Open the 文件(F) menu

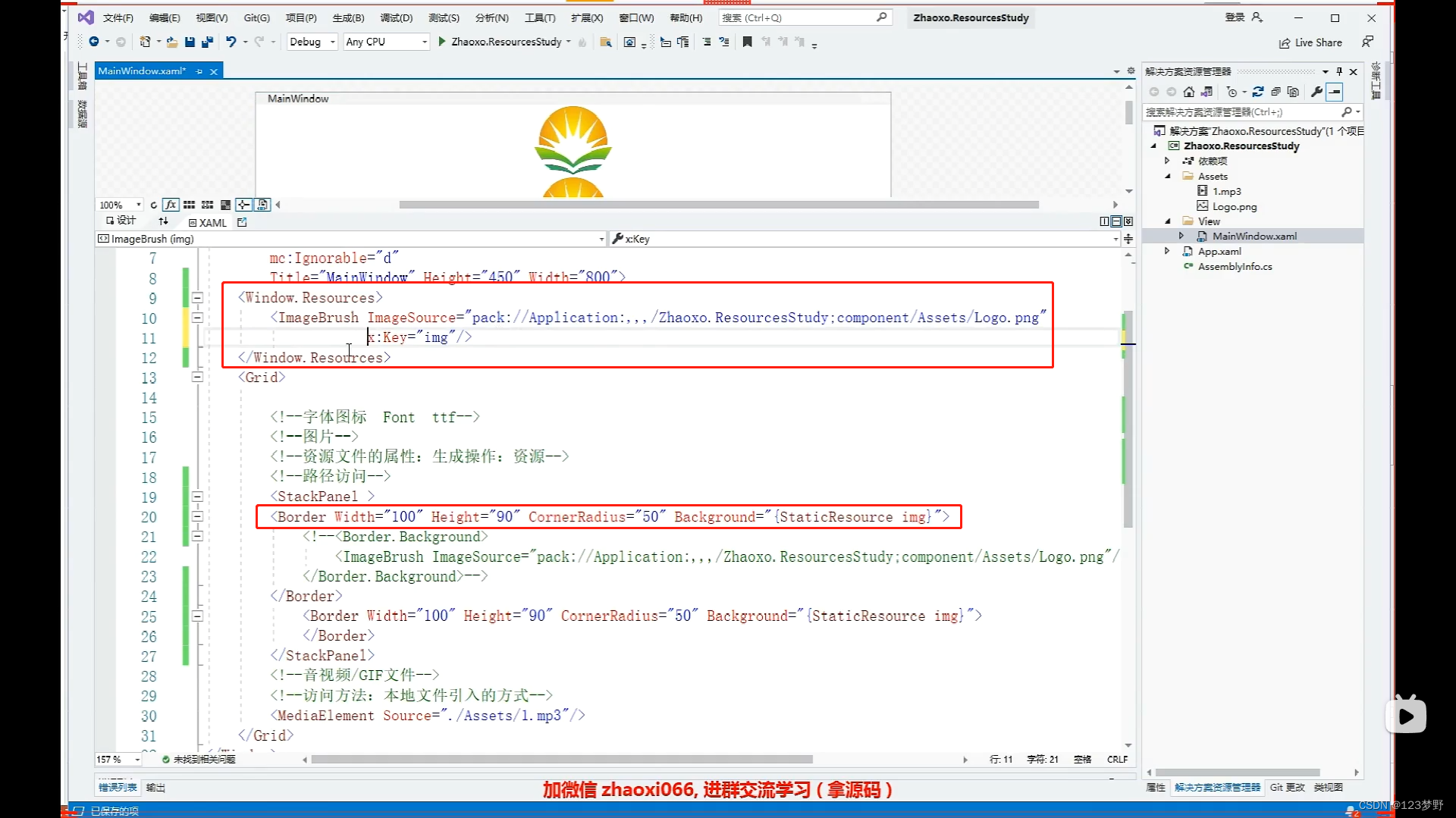118,17
